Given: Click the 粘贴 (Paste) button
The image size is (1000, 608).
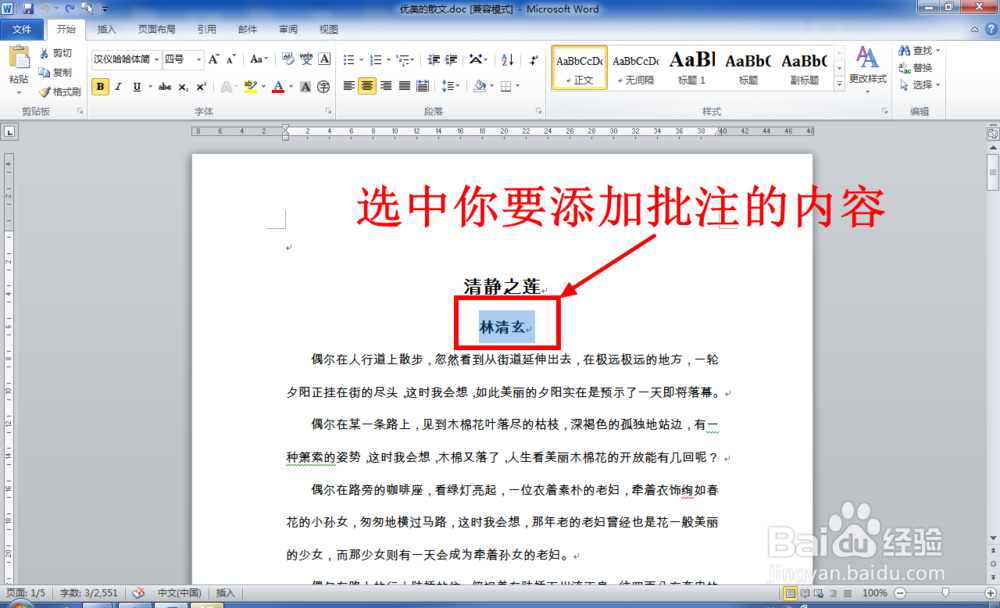Looking at the screenshot, I should 19,62.
